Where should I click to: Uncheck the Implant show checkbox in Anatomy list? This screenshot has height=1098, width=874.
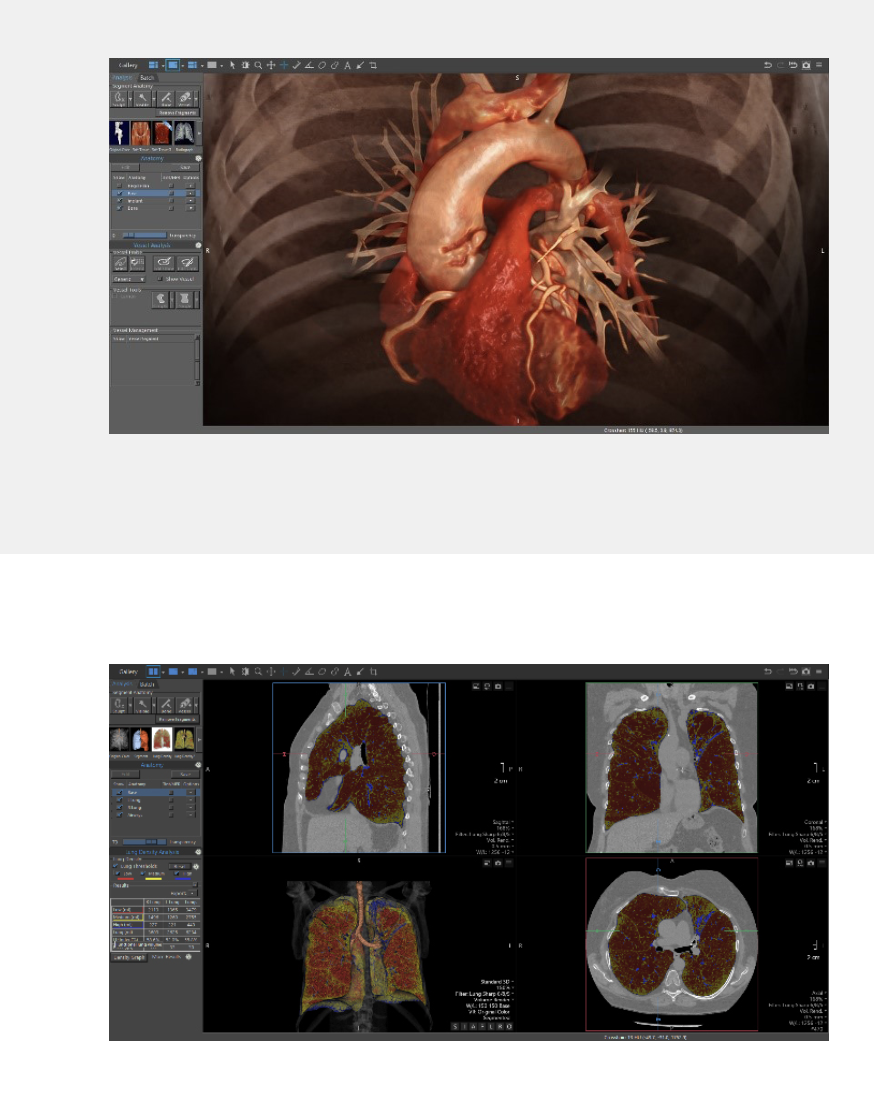[119, 200]
